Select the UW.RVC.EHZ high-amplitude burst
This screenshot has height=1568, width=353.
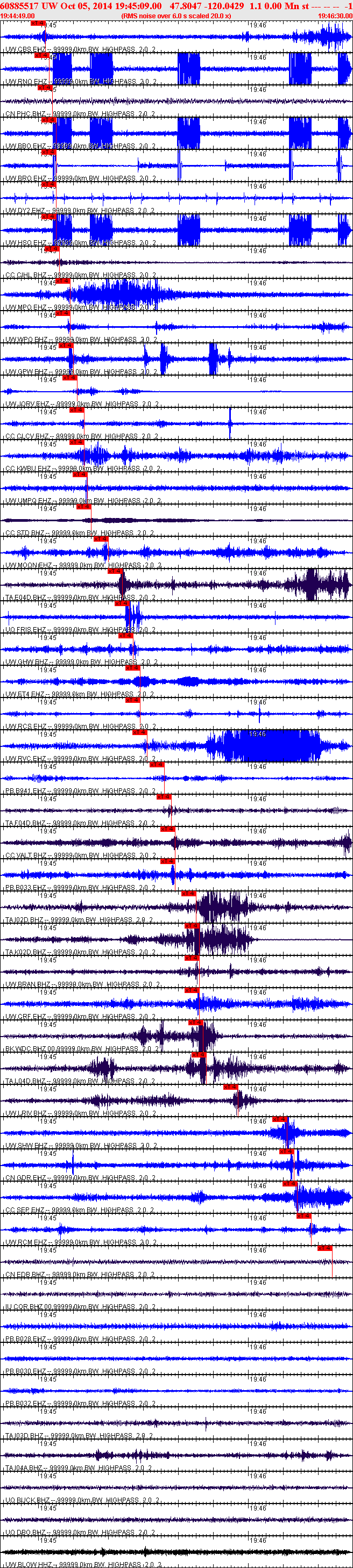coord(263,745)
